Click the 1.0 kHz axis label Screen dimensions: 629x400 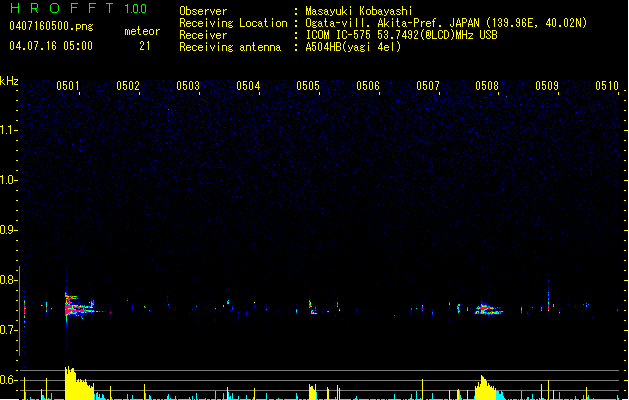pyautogui.click(x=8, y=180)
